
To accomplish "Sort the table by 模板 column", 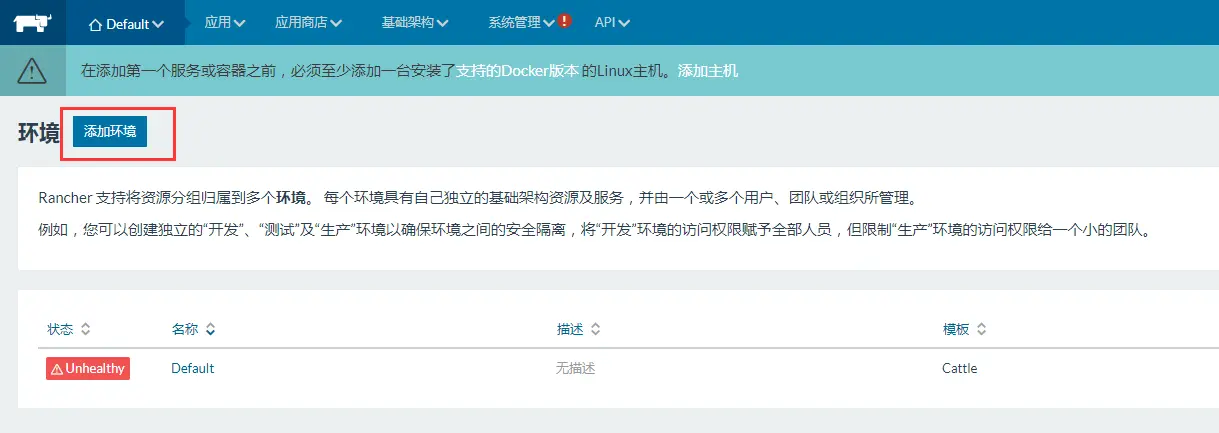I will coord(964,329).
